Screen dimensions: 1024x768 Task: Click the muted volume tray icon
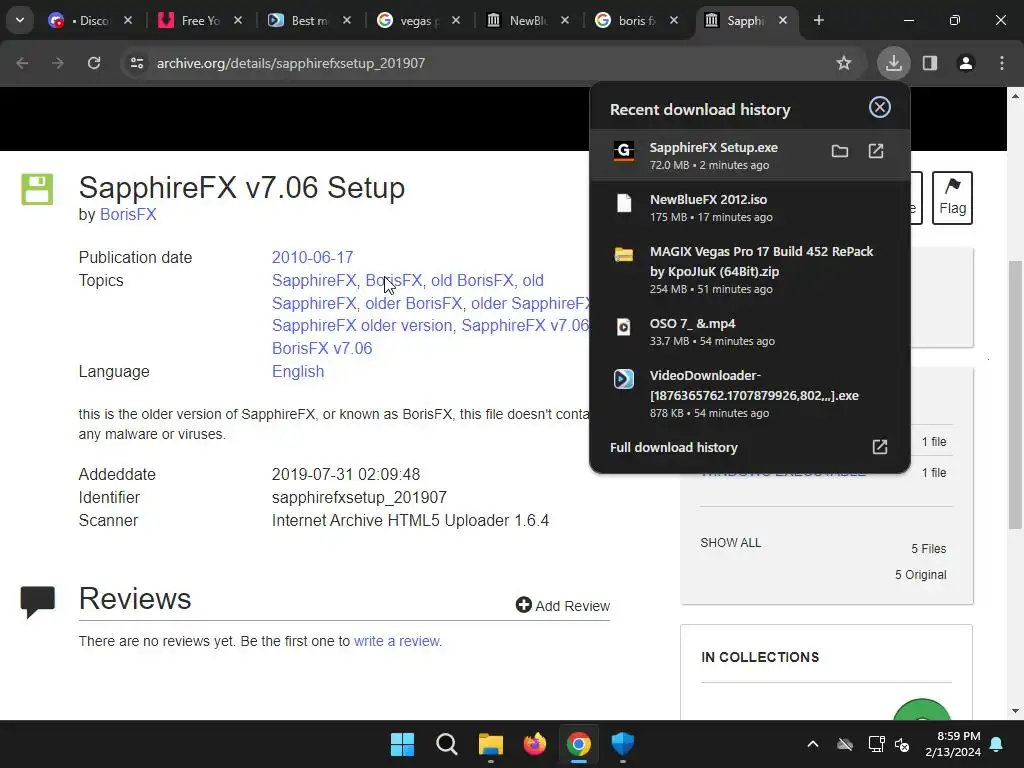903,744
